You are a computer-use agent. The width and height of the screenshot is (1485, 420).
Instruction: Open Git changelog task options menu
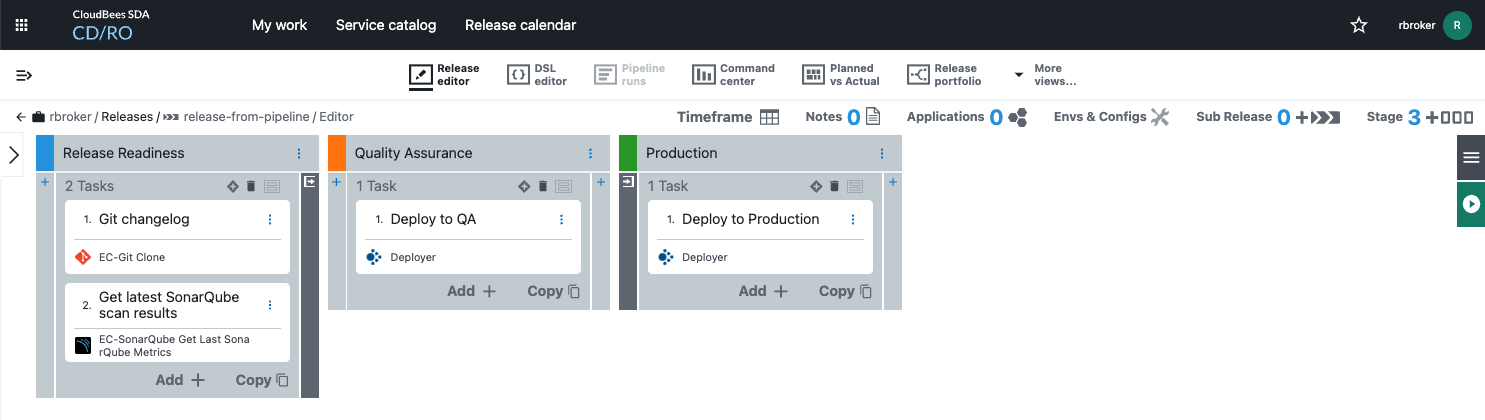269,220
